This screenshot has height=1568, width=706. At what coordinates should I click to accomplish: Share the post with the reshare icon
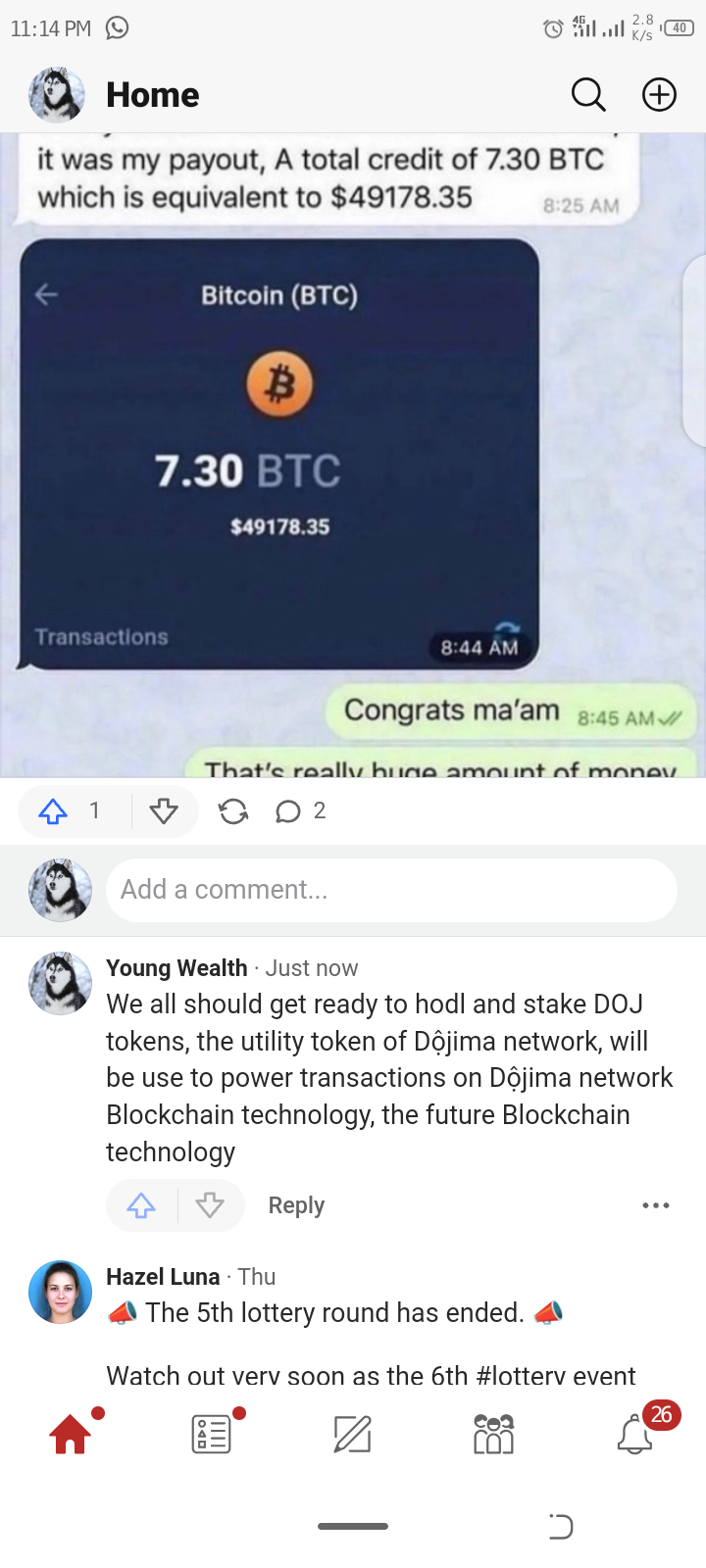tap(233, 811)
